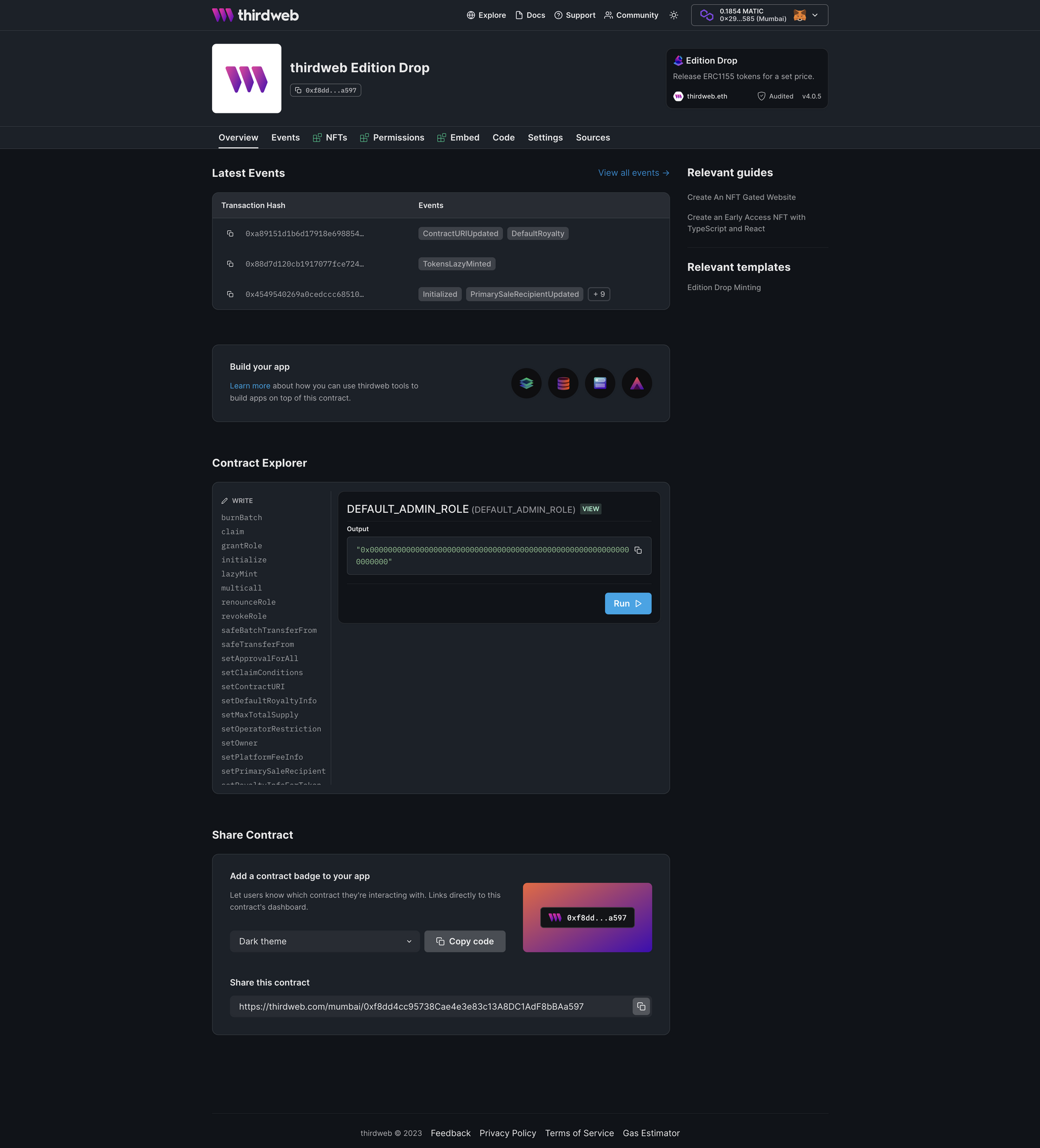Copy the 0x88d7d120 transaction hash
This screenshot has width=1040, height=1148.
pyautogui.click(x=230, y=264)
